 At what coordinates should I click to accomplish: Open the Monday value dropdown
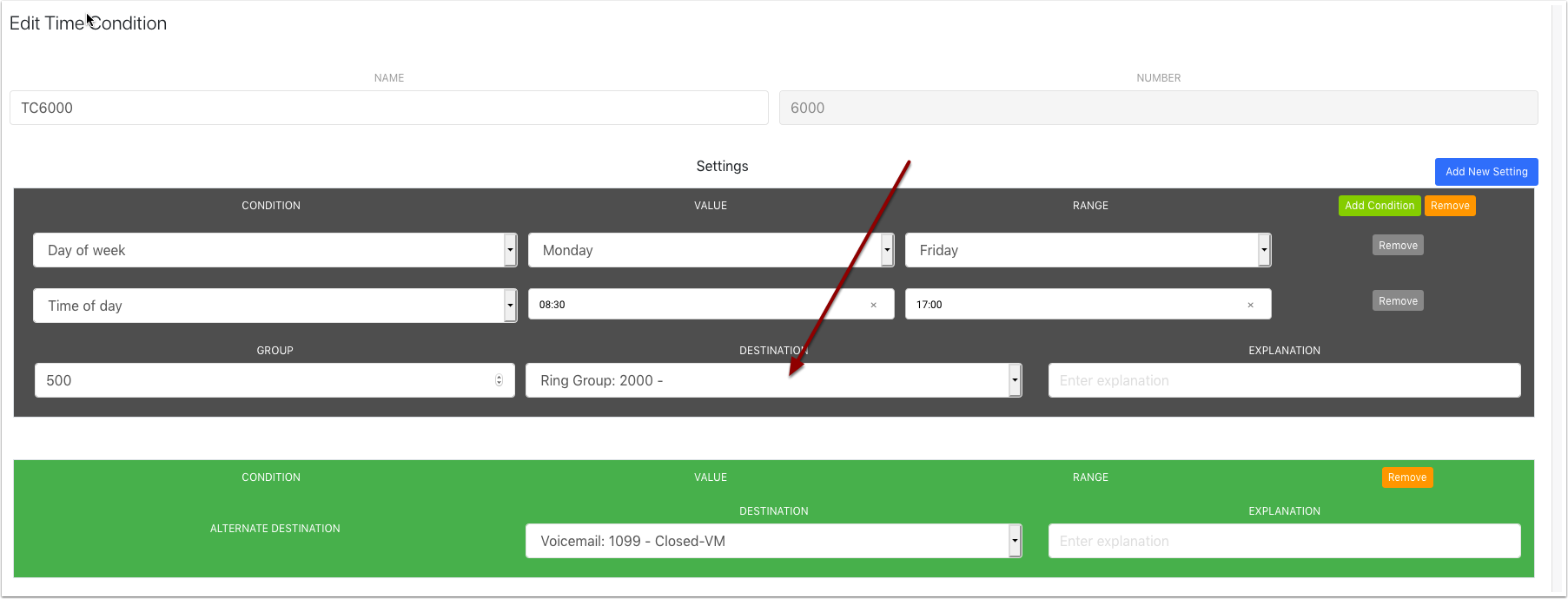887,250
